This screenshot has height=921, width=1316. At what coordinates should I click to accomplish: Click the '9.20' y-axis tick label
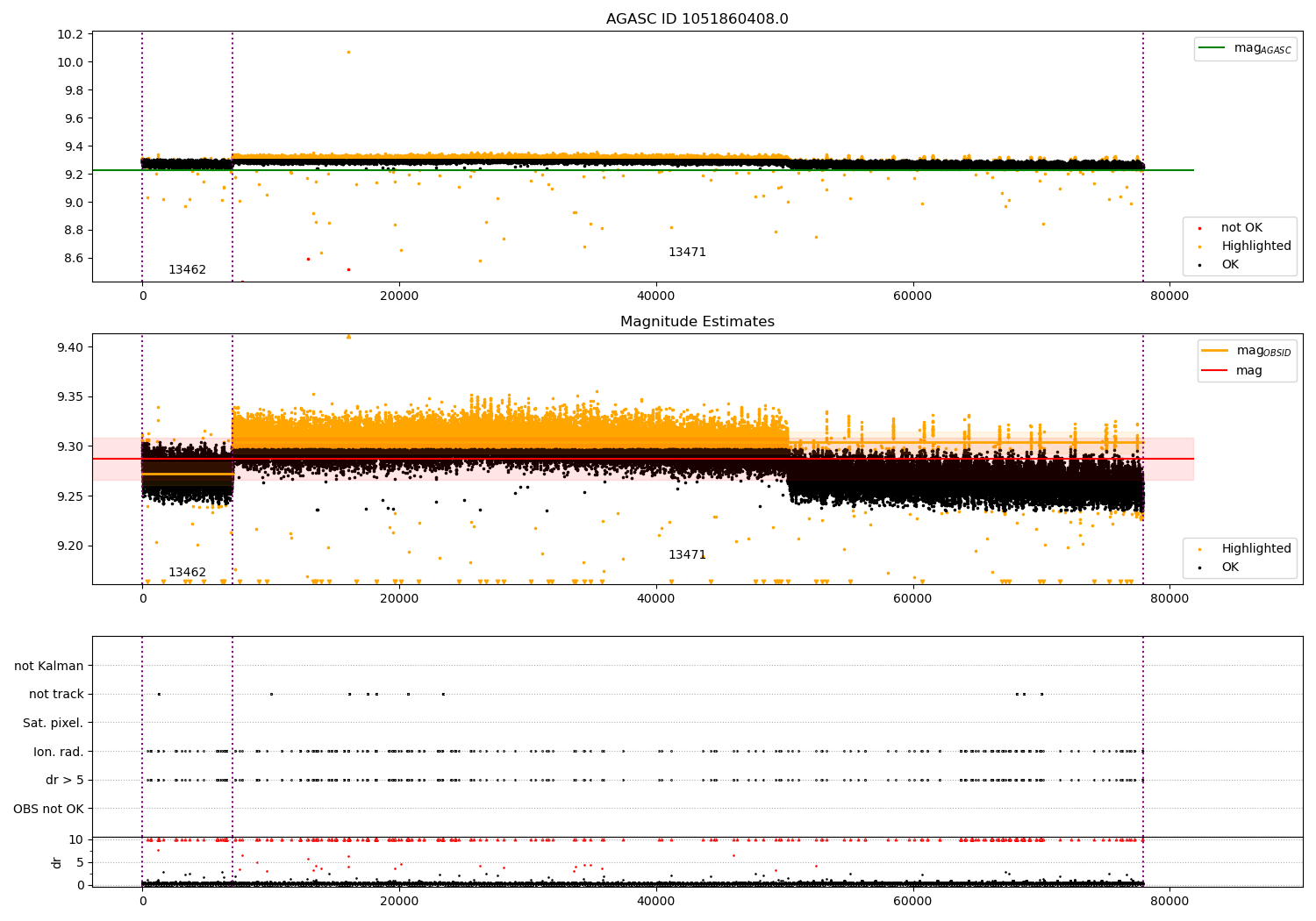pyautogui.click(x=70, y=546)
